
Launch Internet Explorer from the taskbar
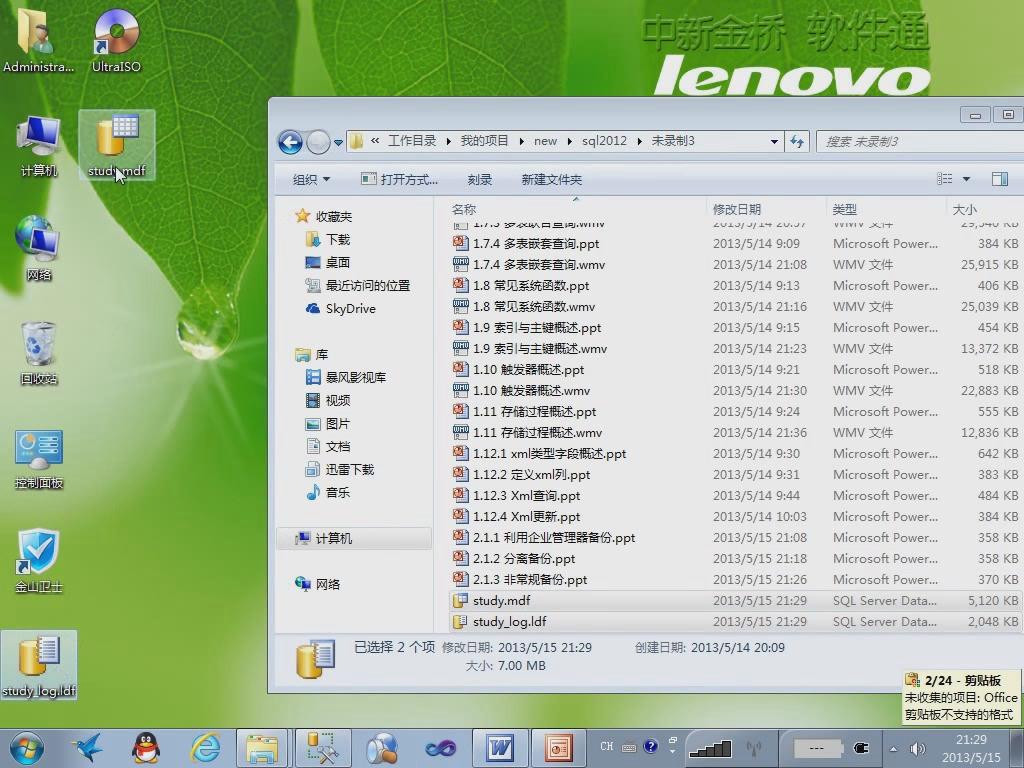(x=205, y=748)
